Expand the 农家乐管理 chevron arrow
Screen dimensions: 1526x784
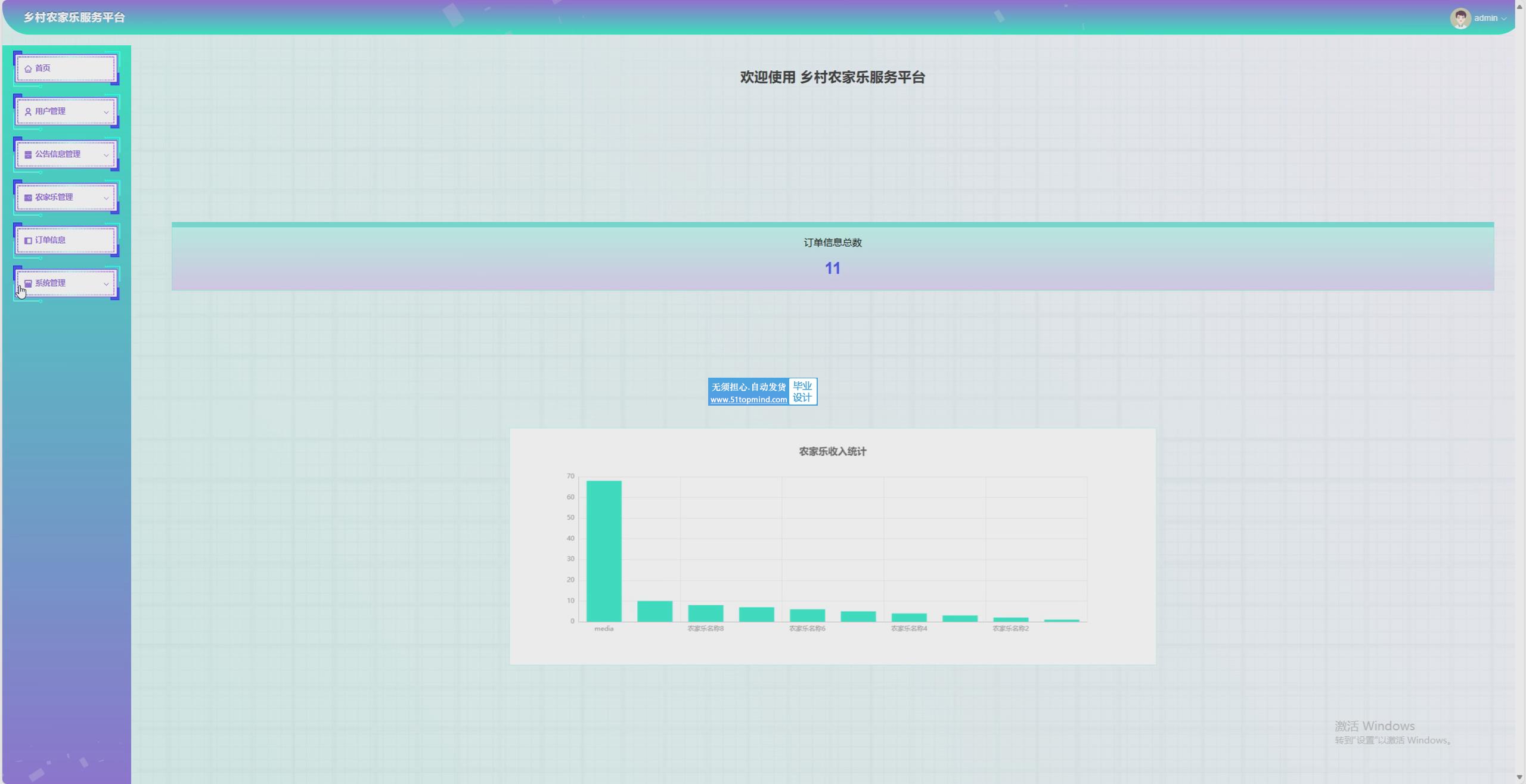click(x=106, y=198)
